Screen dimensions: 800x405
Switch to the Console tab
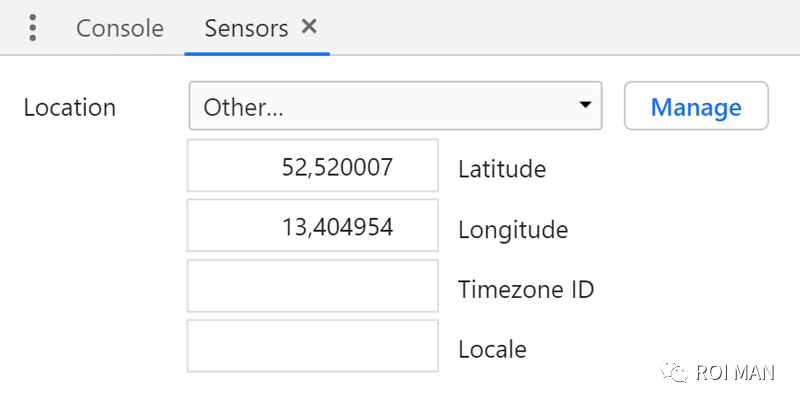point(119,28)
